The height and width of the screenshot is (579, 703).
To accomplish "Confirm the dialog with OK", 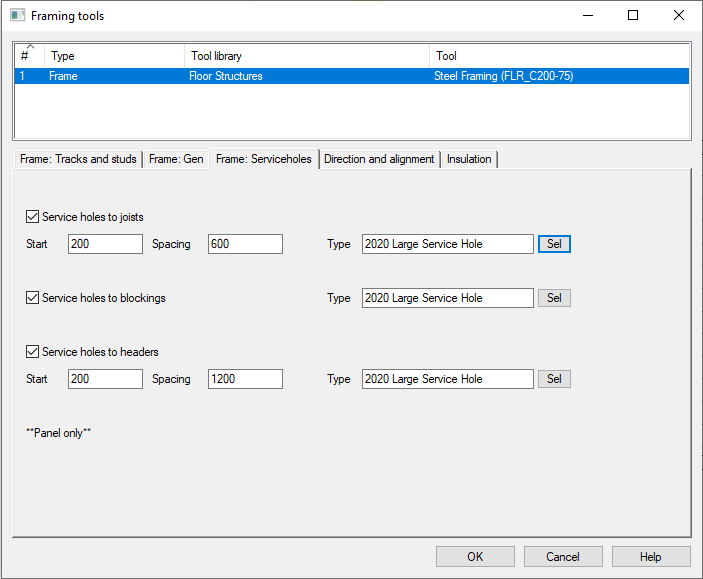I will coord(475,557).
